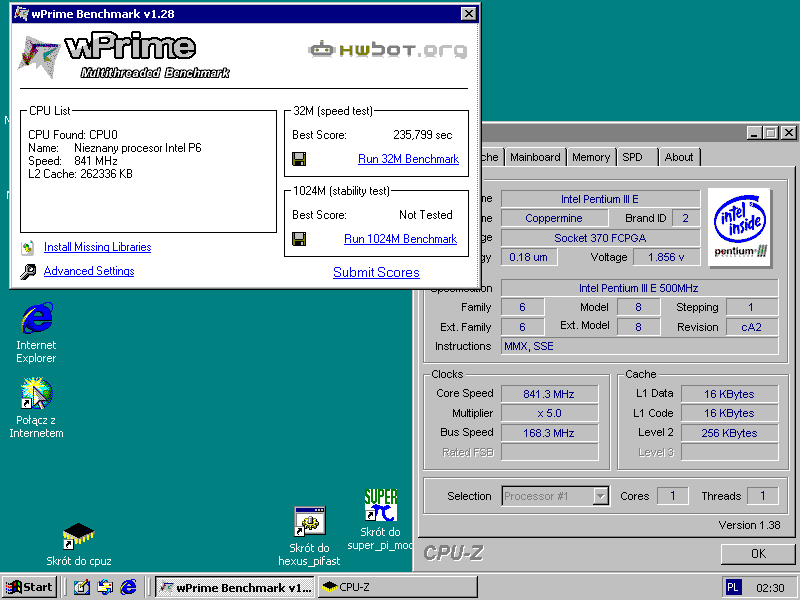Open the Advanced Settings link

[x=89, y=271]
